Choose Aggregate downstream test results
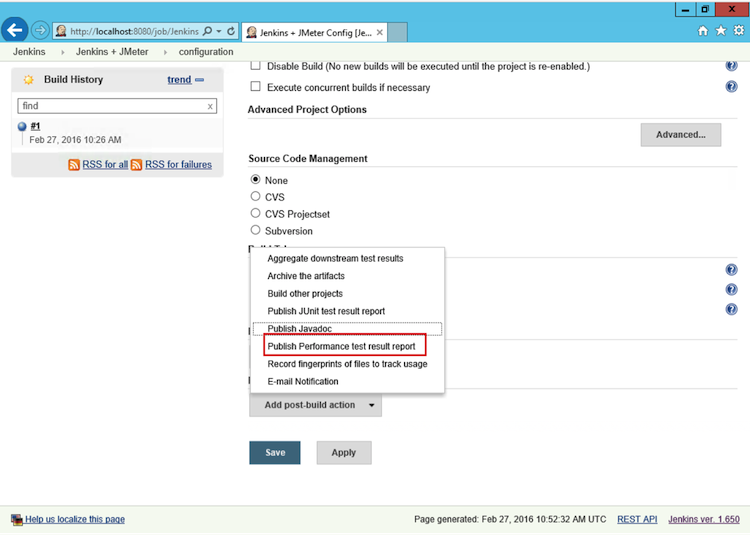The height and width of the screenshot is (535, 750). [335, 259]
